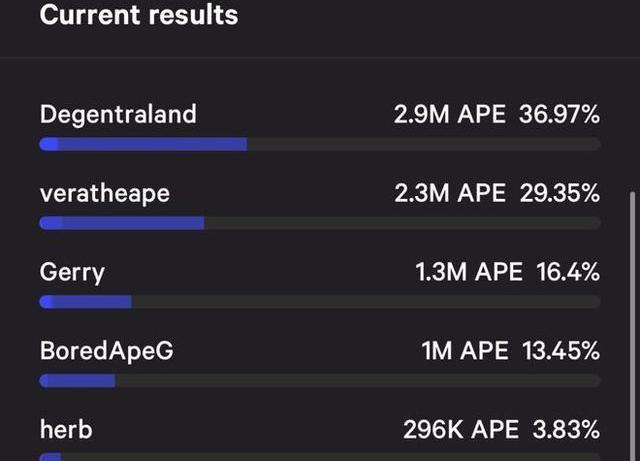Click the Current results heading
640x461 pixels.
click(139, 15)
